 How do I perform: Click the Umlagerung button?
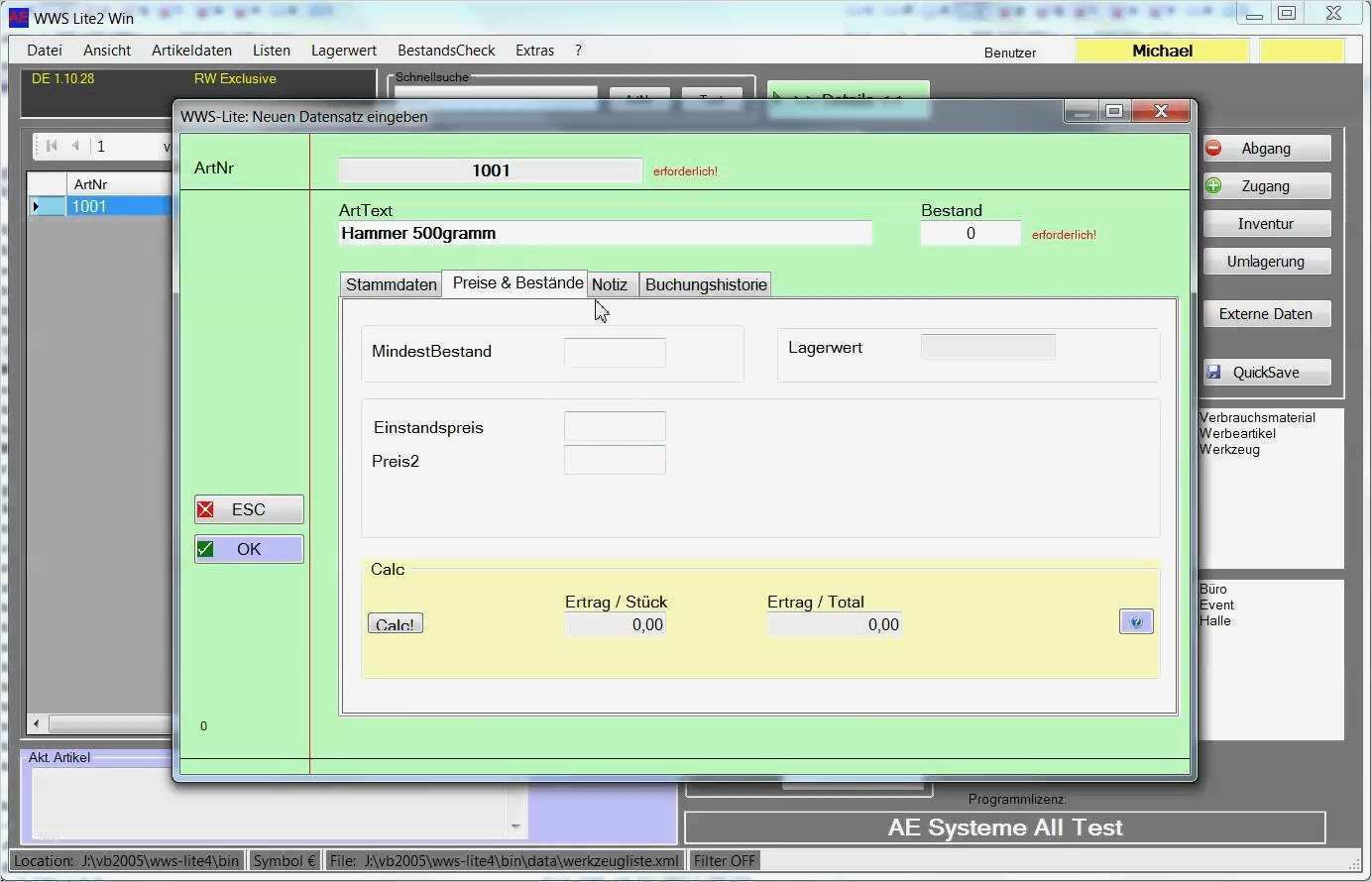tap(1266, 262)
